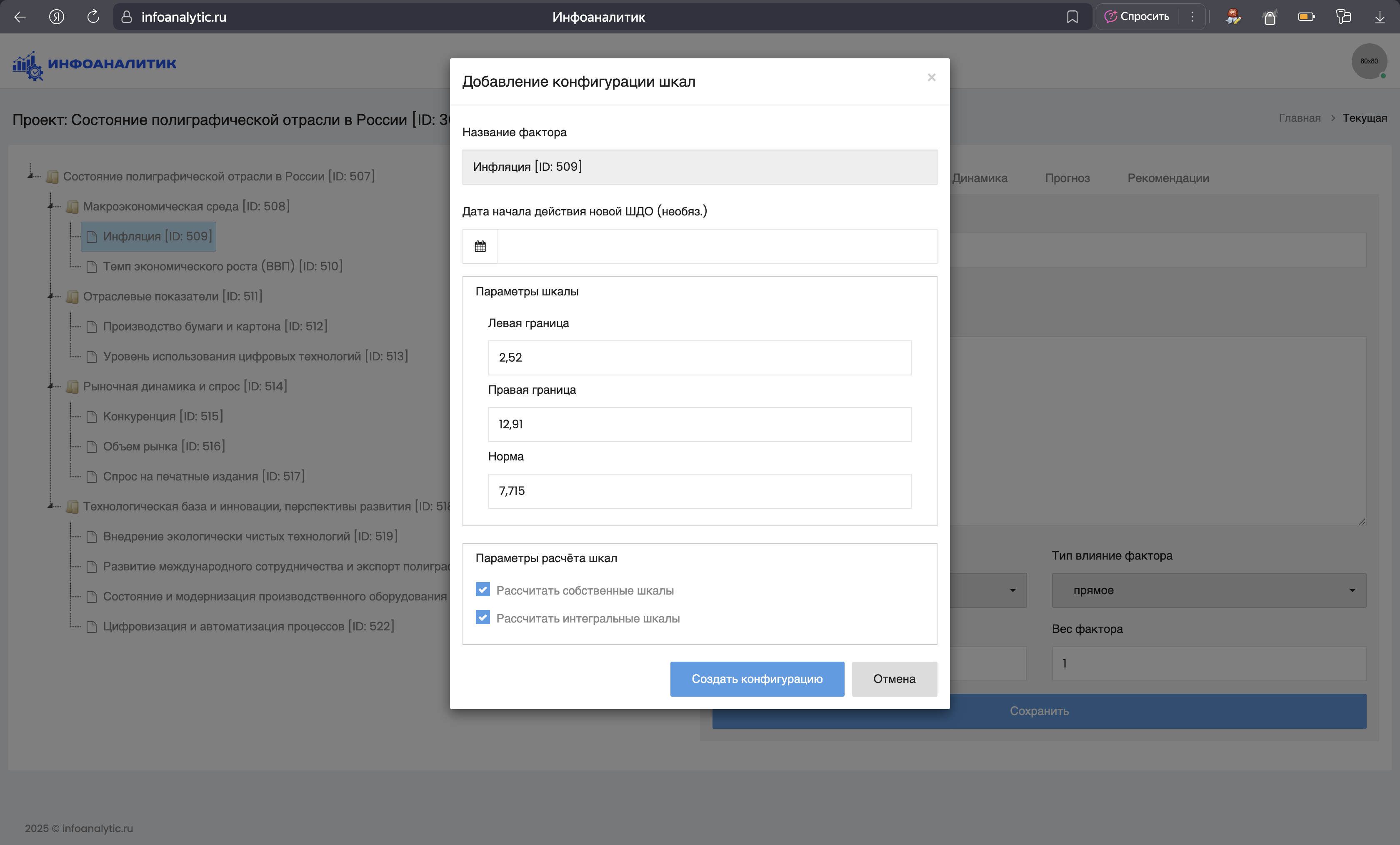The image size is (1400, 845).
Task: Reload the page with refresh icon
Action: coord(93,17)
